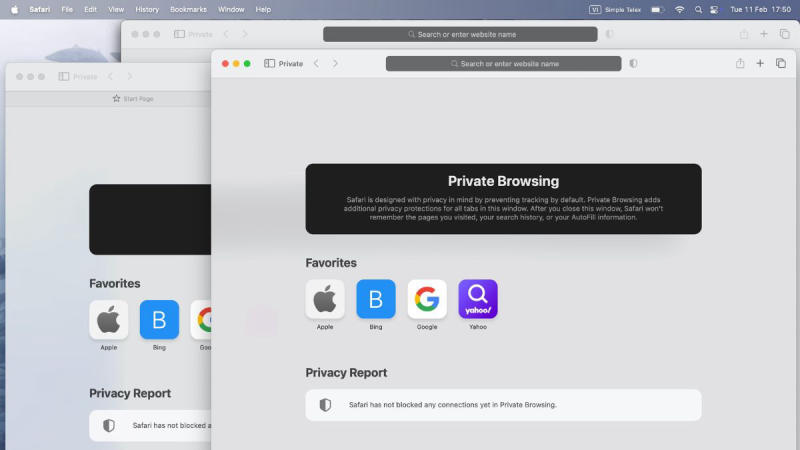Image resolution: width=800 pixels, height=450 pixels.
Task: Open the Apple favorite in the front window
Action: [325, 299]
